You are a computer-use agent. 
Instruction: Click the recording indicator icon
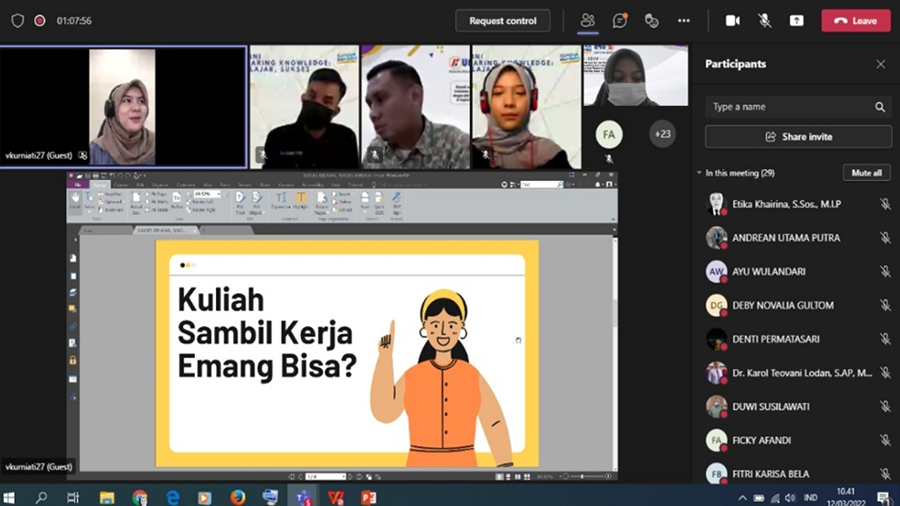[40, 20]
